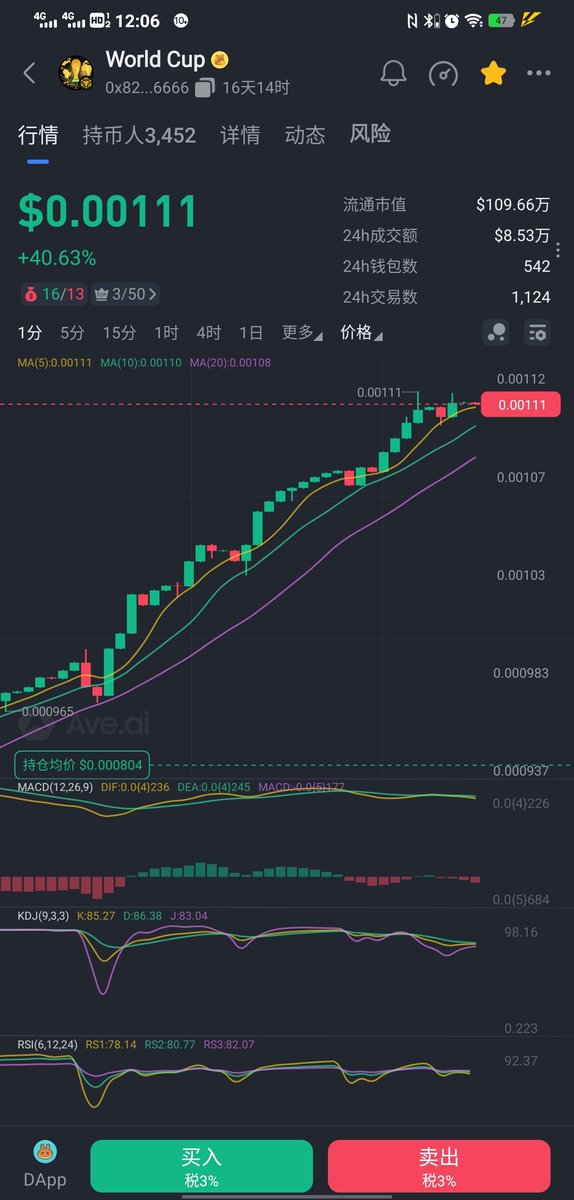
Task: Tap the MA(20):0.00108 indicator label
Action: coord(230,362)
